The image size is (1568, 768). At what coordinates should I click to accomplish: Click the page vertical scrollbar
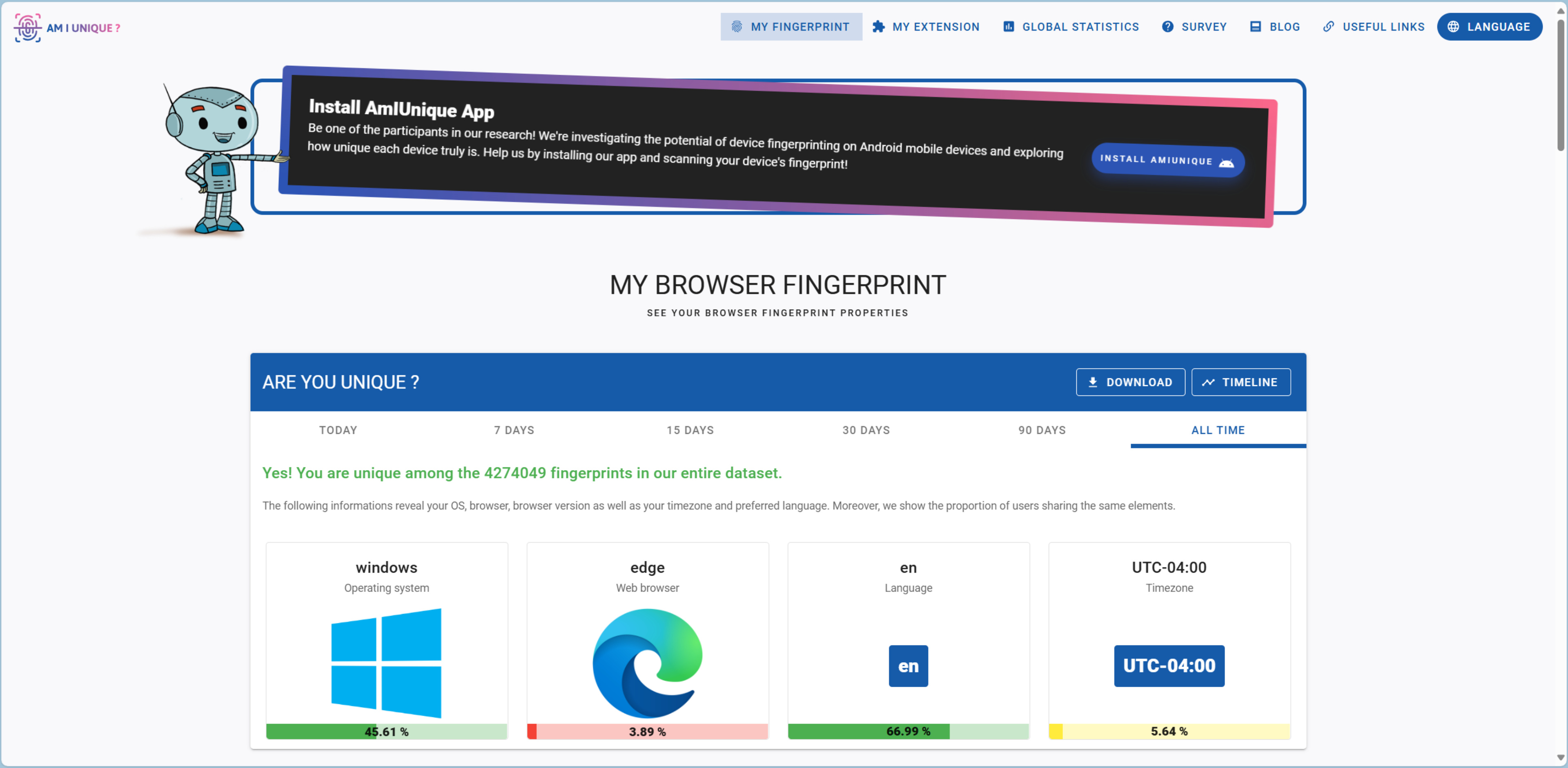(x=1560, y=85)
